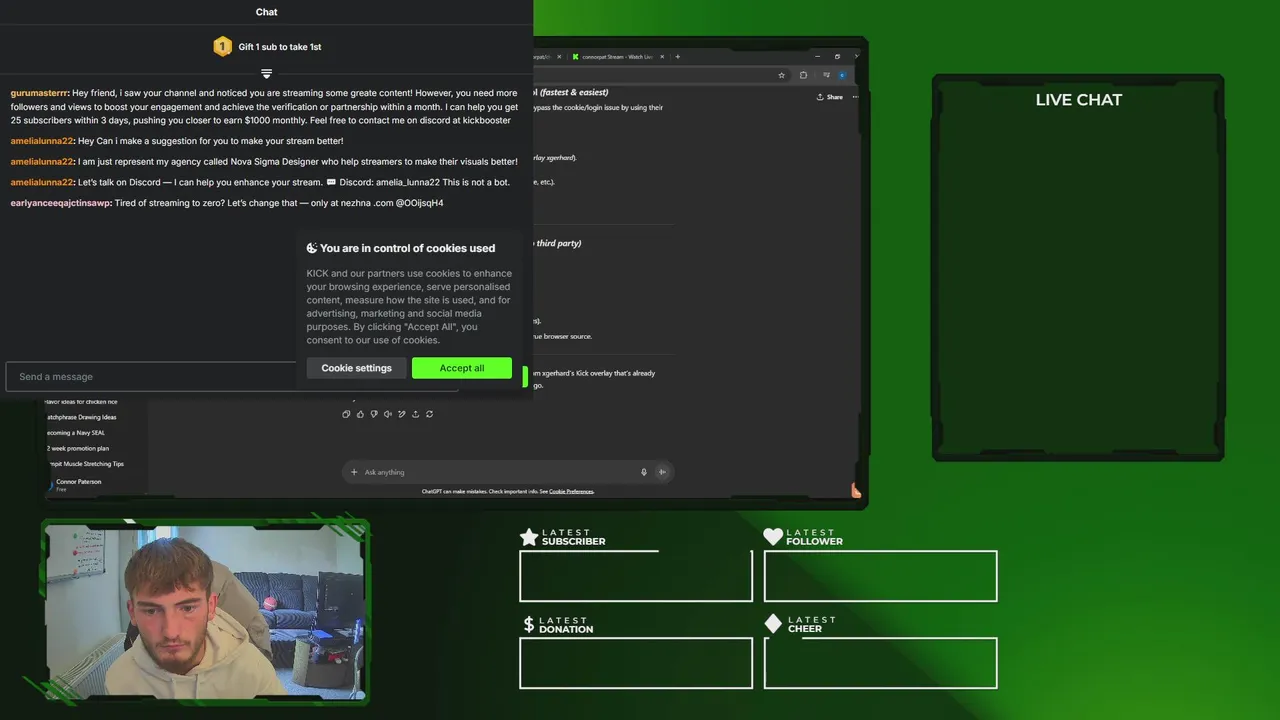
Task: Open 'Flavor ideas for chicken rice' chat
Action: pyautogui.click(x=82, y=402)
